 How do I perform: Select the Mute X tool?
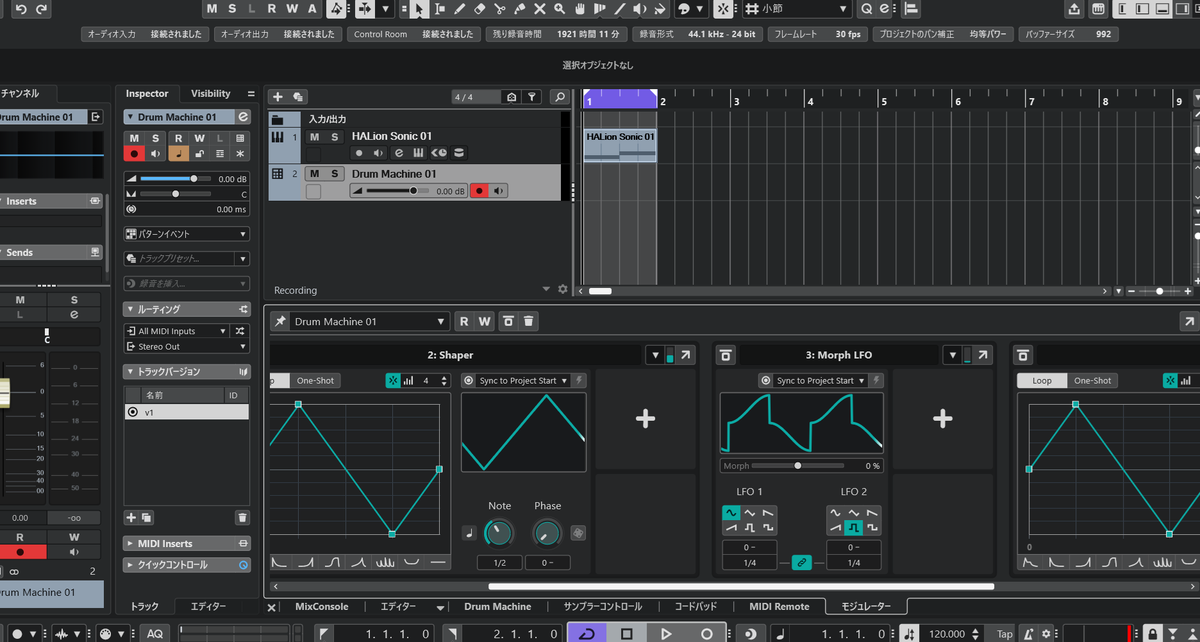[x=540, y=9]
